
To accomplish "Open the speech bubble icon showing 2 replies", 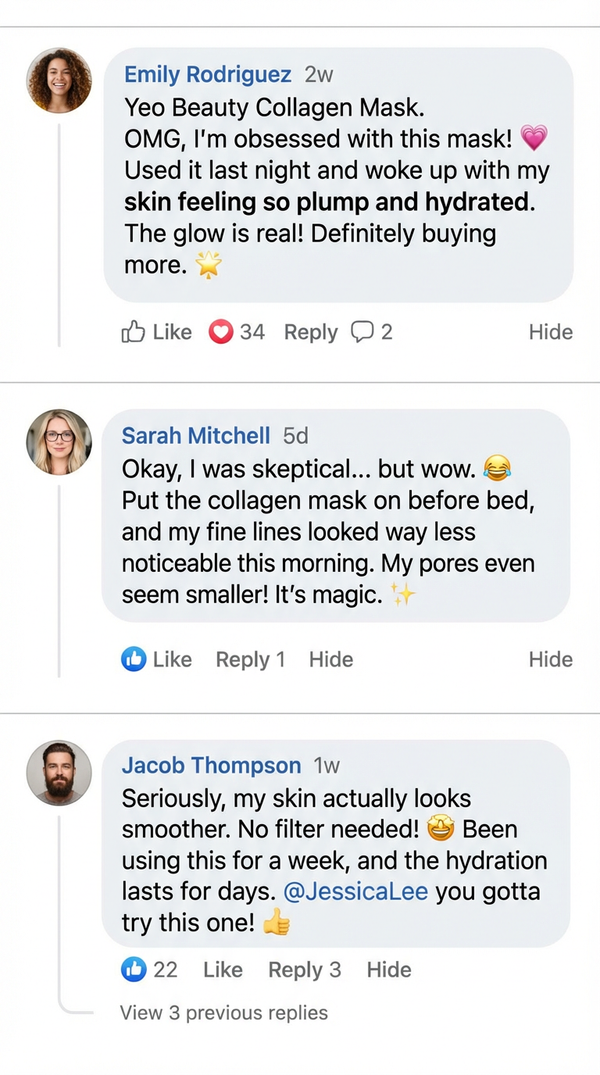I will coord(371,332).
